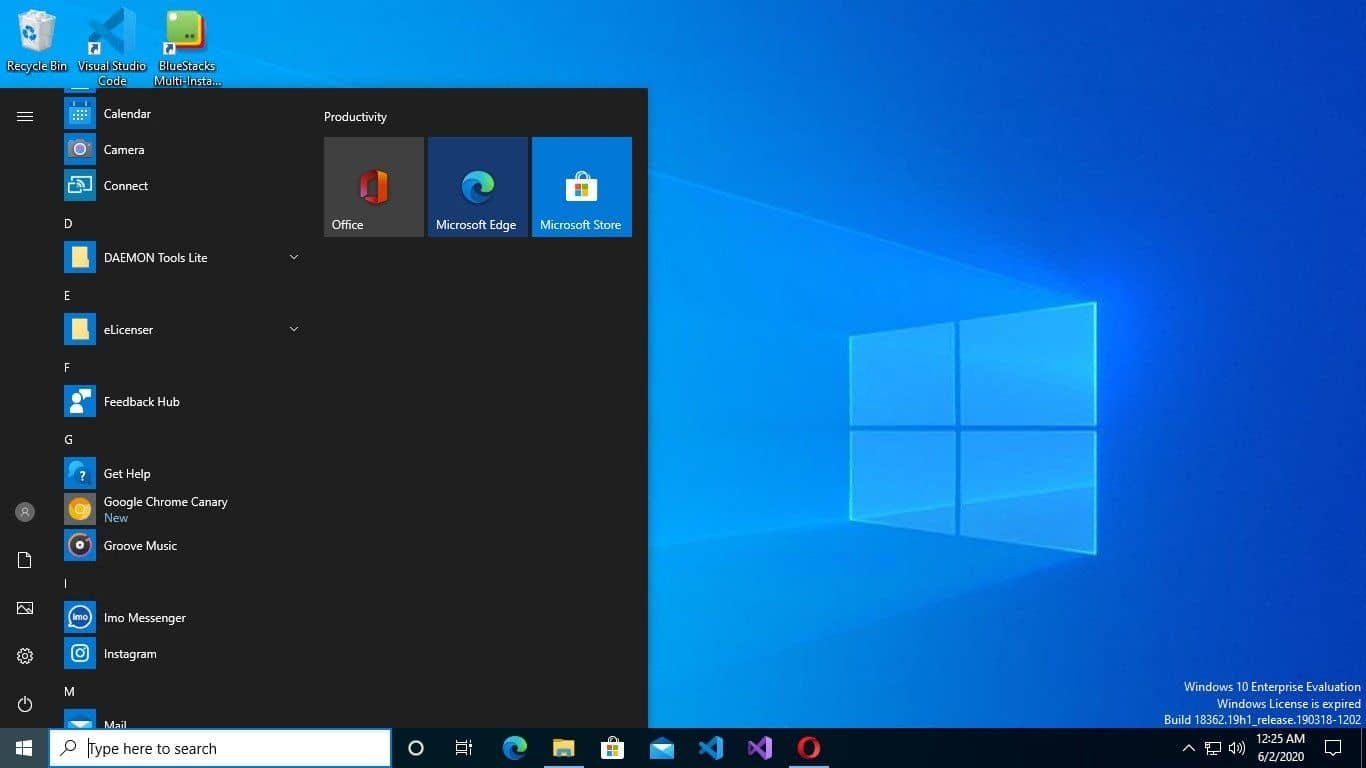
Task: Open the Get Help app icon
Action: (80, 474)
